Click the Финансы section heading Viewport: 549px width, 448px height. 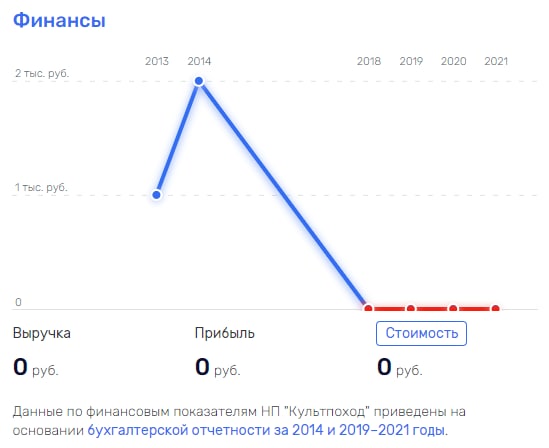pos(59,20)
